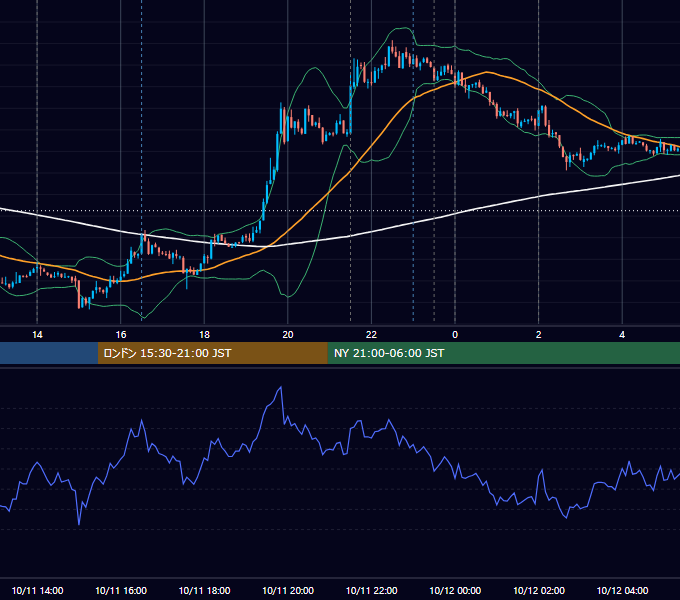This screenshot has width=680, height=600.
Task: Click the ロンドン 15:30-21:00 JST session bar
Action: (212, 353)
